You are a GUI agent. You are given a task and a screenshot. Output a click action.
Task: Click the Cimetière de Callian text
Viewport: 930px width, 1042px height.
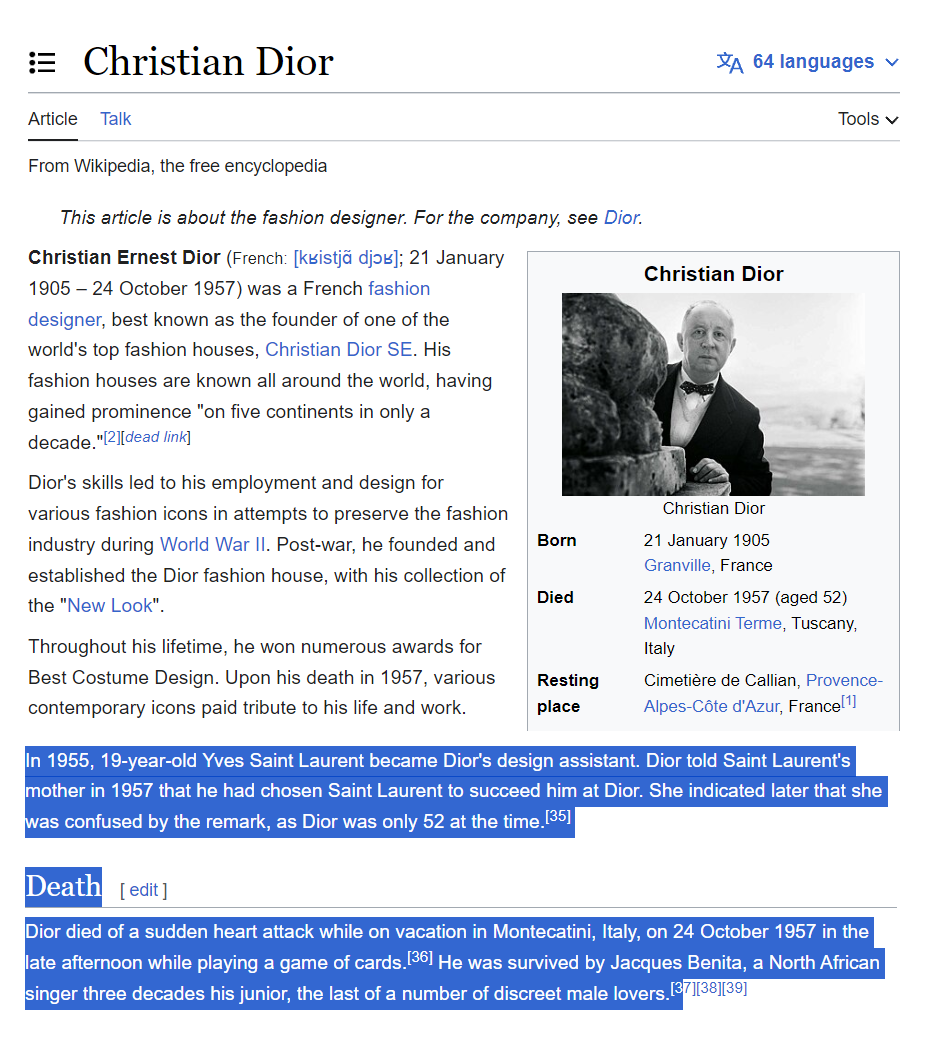click(x=720, y=680)
